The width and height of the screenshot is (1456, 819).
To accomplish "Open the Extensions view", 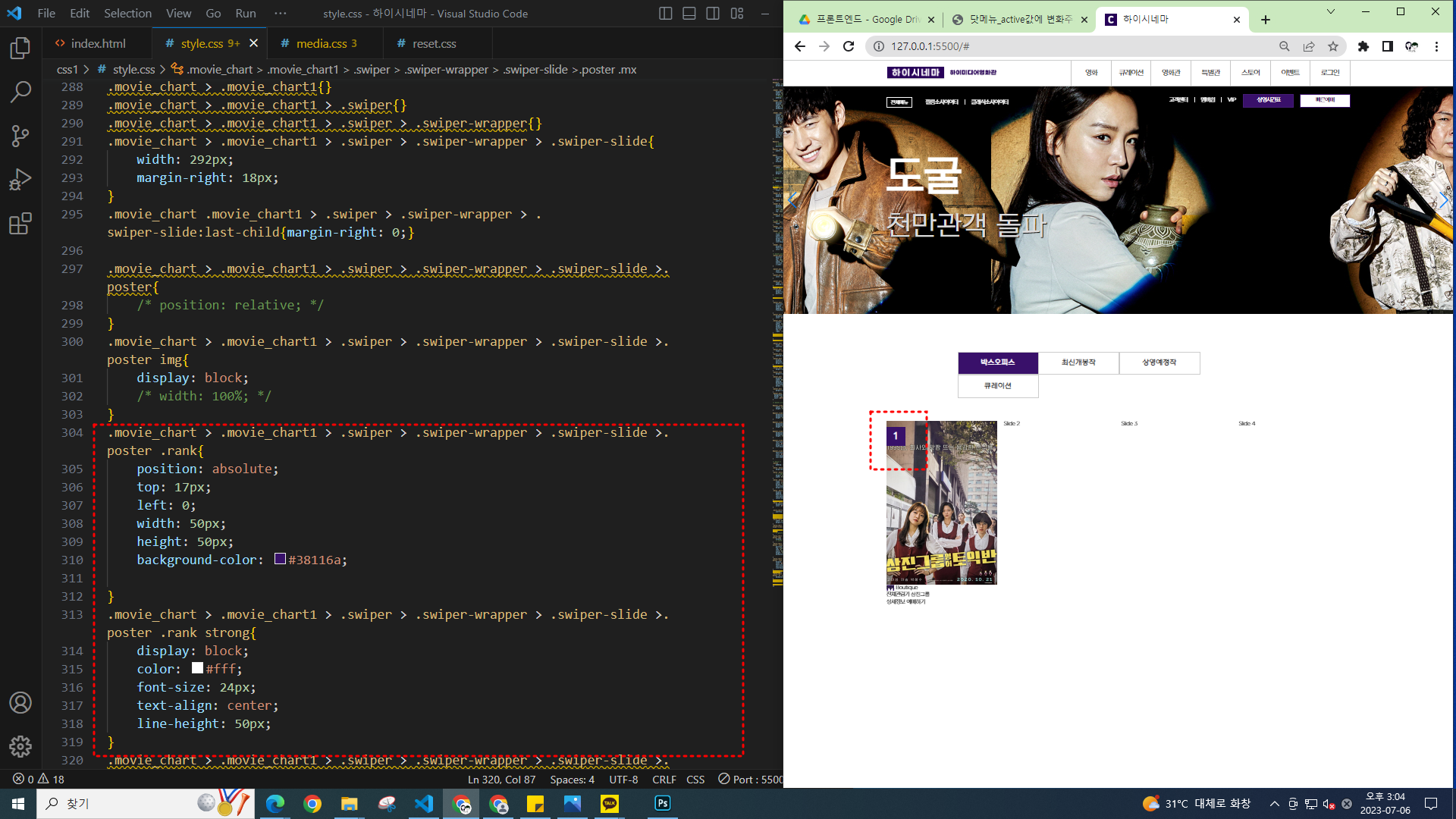I will coord(20,224).
